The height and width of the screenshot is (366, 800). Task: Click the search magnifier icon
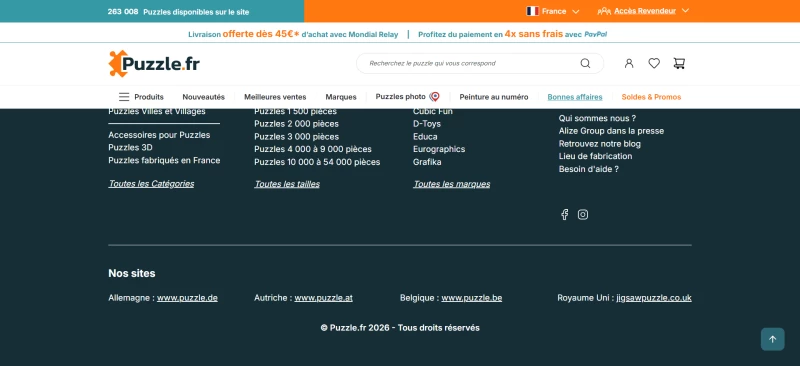(x=585, y=63)
